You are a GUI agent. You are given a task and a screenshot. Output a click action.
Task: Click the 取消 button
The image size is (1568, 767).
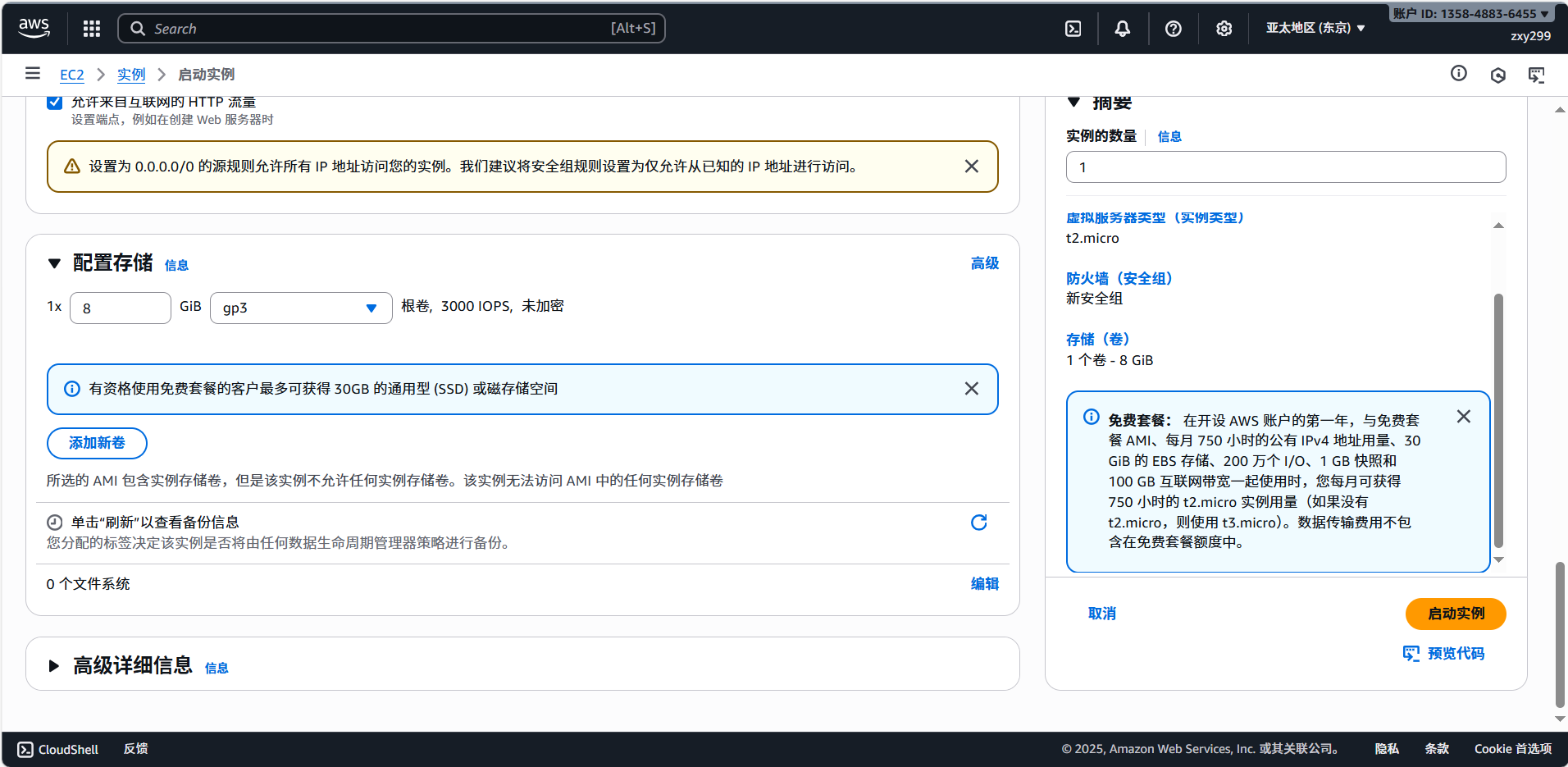click(1102, 614)
